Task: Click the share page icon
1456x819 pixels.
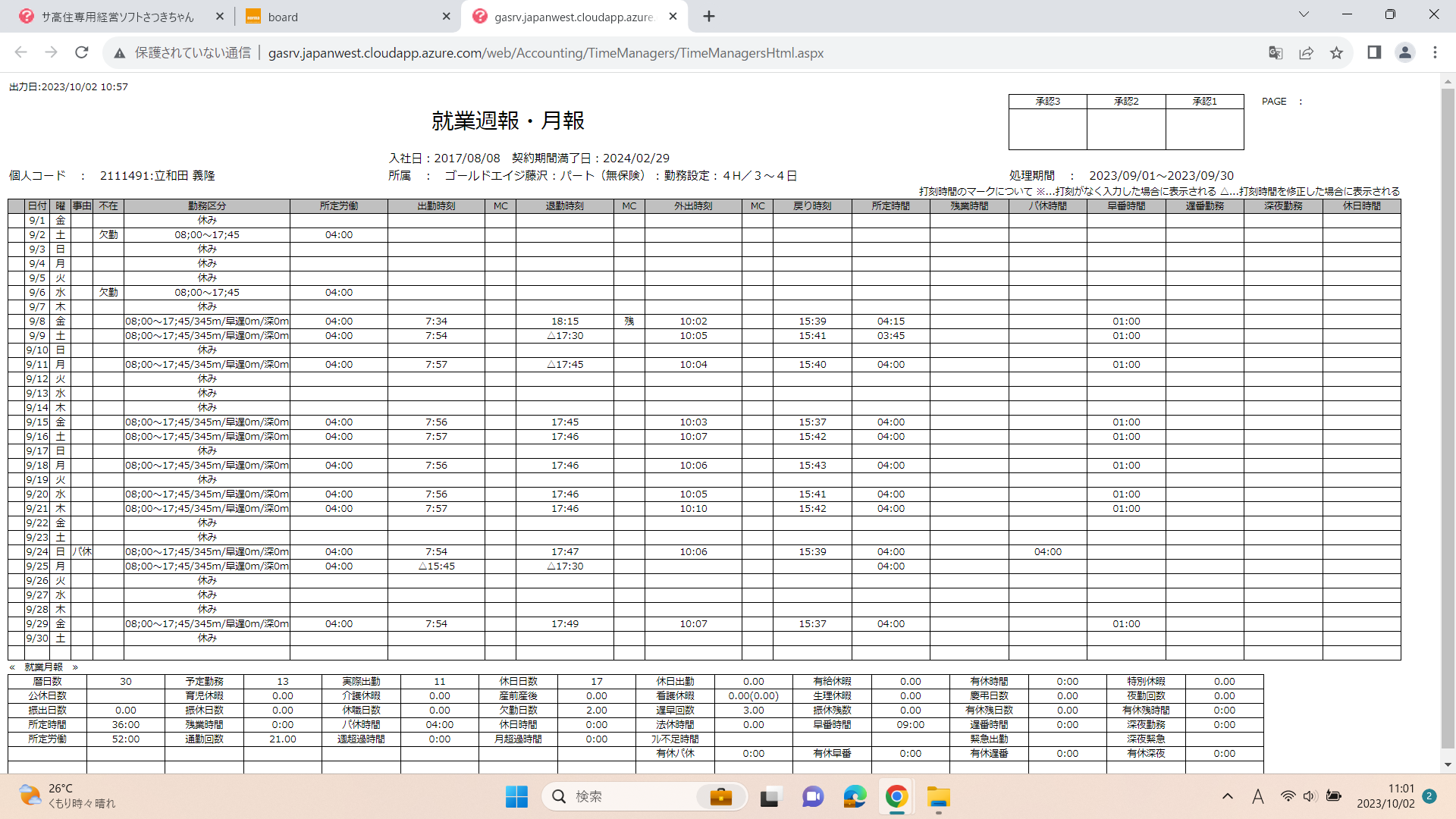Action: [x=1306, y=52]
